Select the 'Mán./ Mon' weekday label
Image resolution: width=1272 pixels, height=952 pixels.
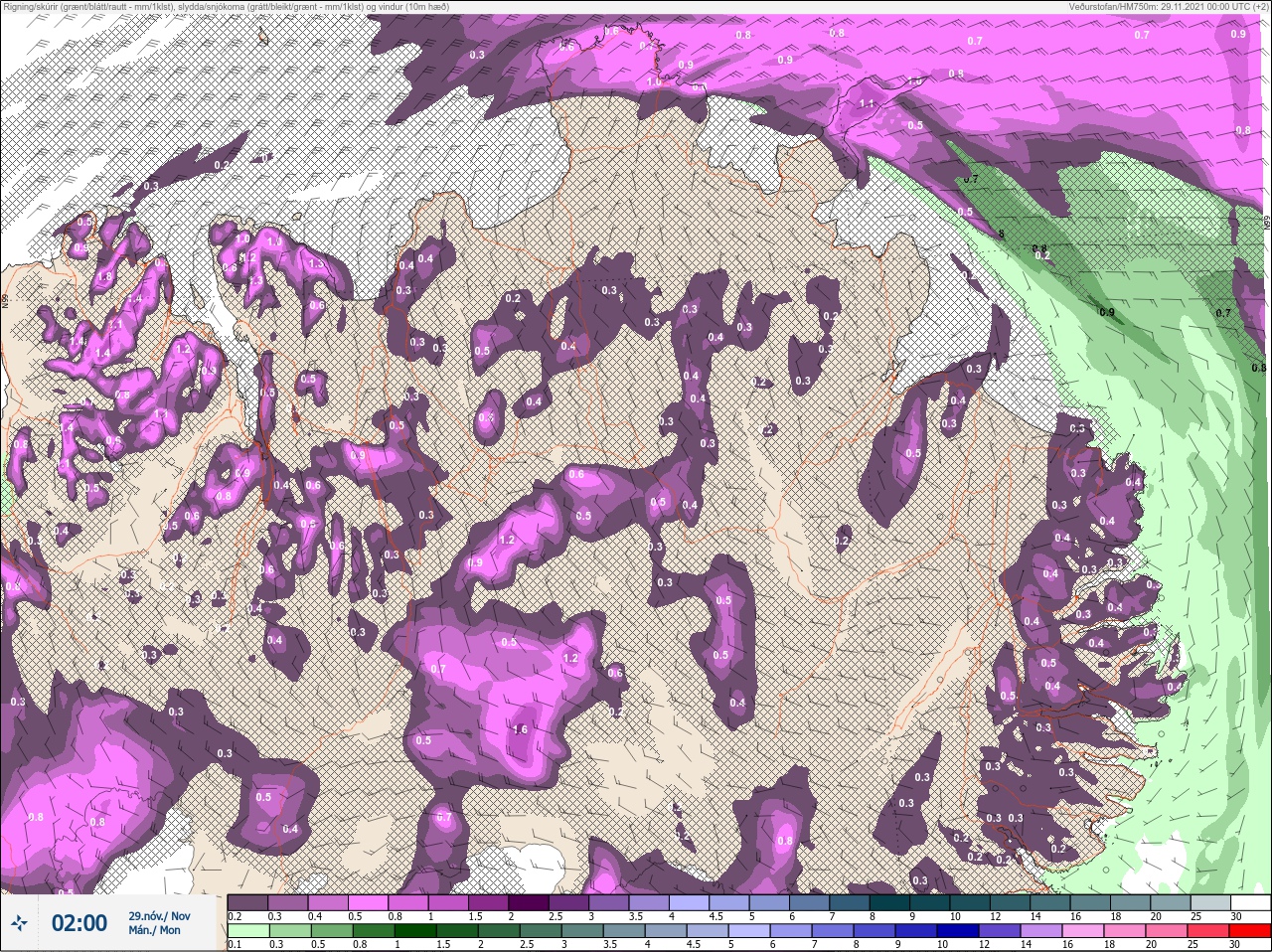click(x=154, y=930)
